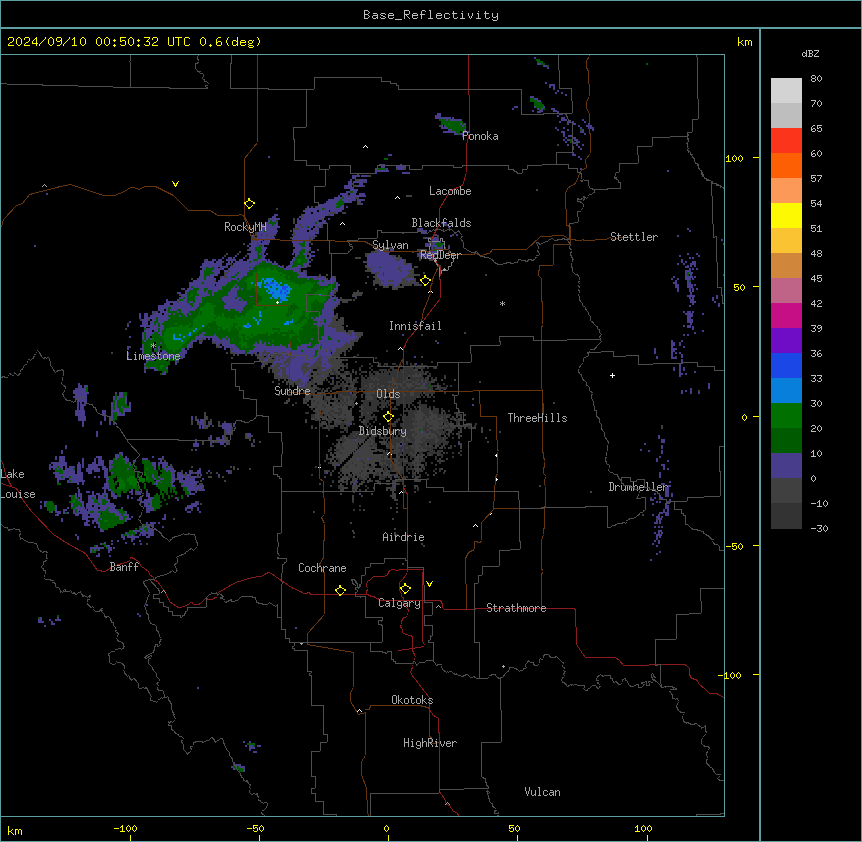The image size is (862, 842).
Task: Click the Vulcan label
Action: [543, 792]
